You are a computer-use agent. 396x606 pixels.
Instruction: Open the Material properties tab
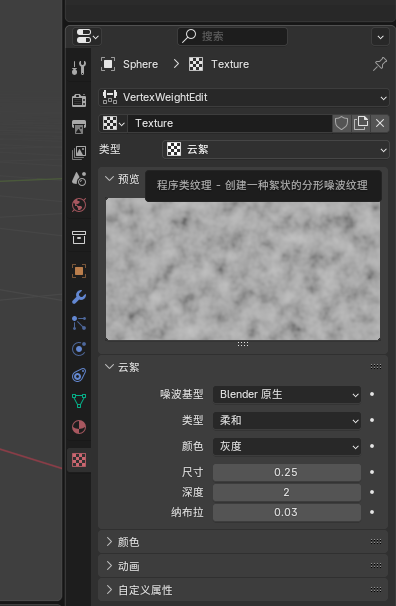click(x=79, y=427)
